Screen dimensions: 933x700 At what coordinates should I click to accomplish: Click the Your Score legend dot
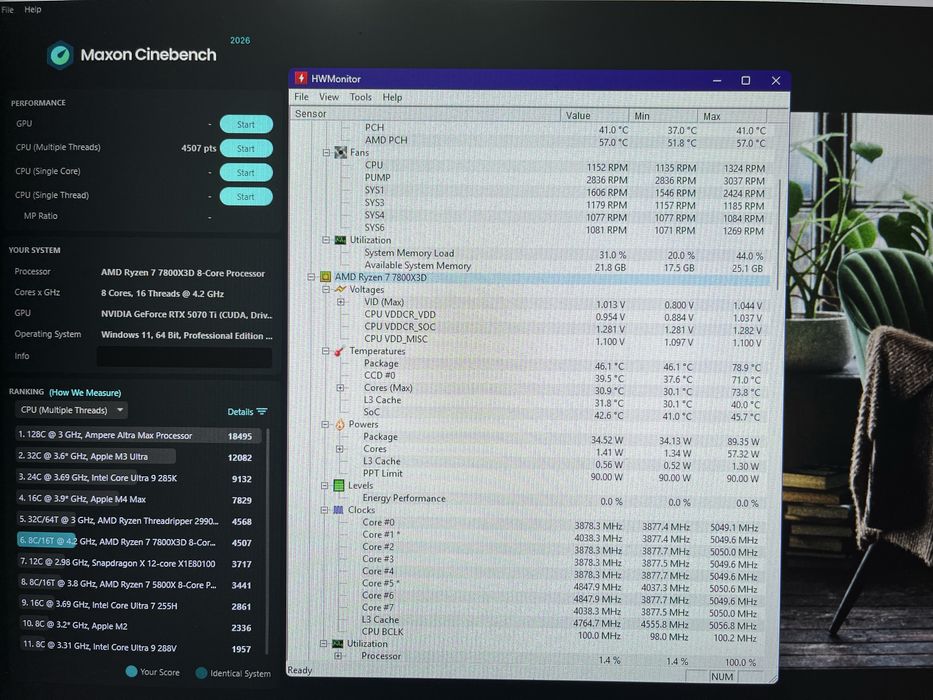pos(132,671)
